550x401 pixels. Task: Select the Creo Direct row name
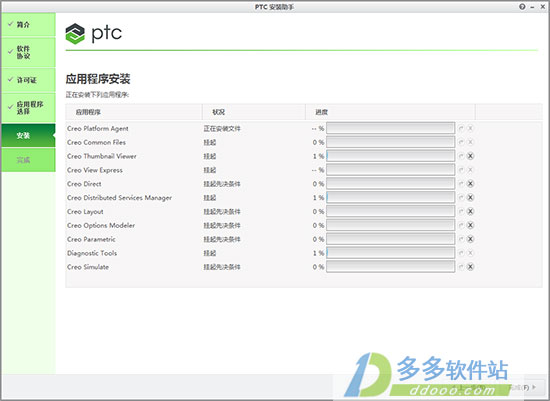[84, 184]
